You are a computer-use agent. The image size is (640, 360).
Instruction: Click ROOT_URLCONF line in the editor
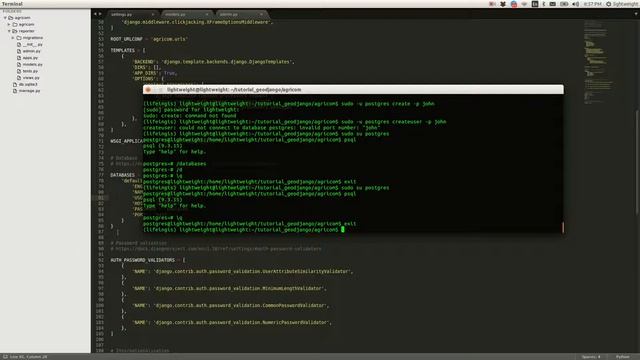click(x=149, y=39)
